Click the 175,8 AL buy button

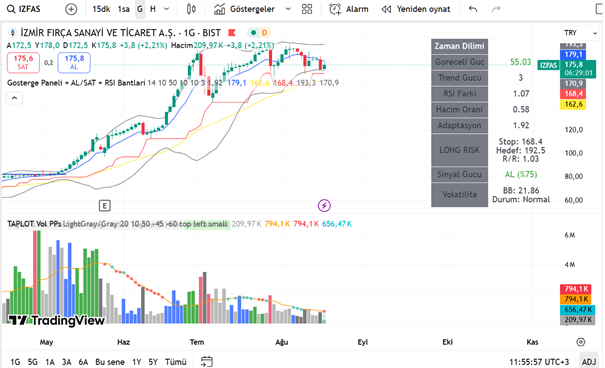point(74,62)
